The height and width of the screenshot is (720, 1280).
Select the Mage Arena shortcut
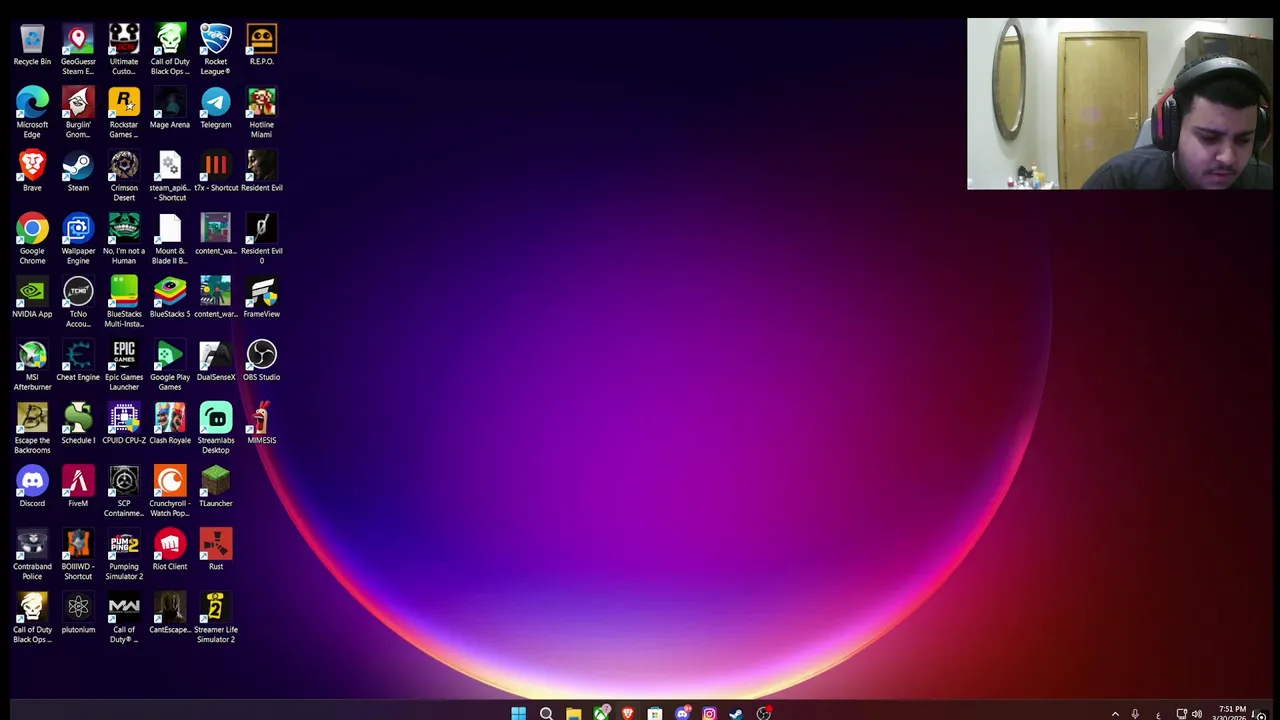pyautogui.click(x=170, y=109)
